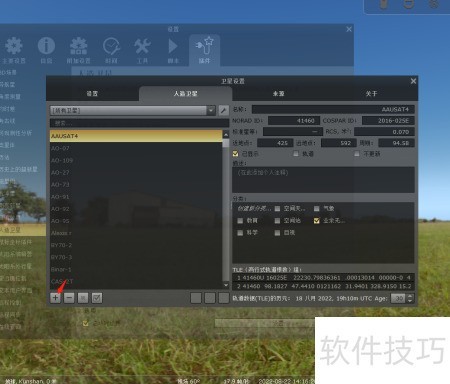Increase the TLE Age spinner value

(410, 296)
